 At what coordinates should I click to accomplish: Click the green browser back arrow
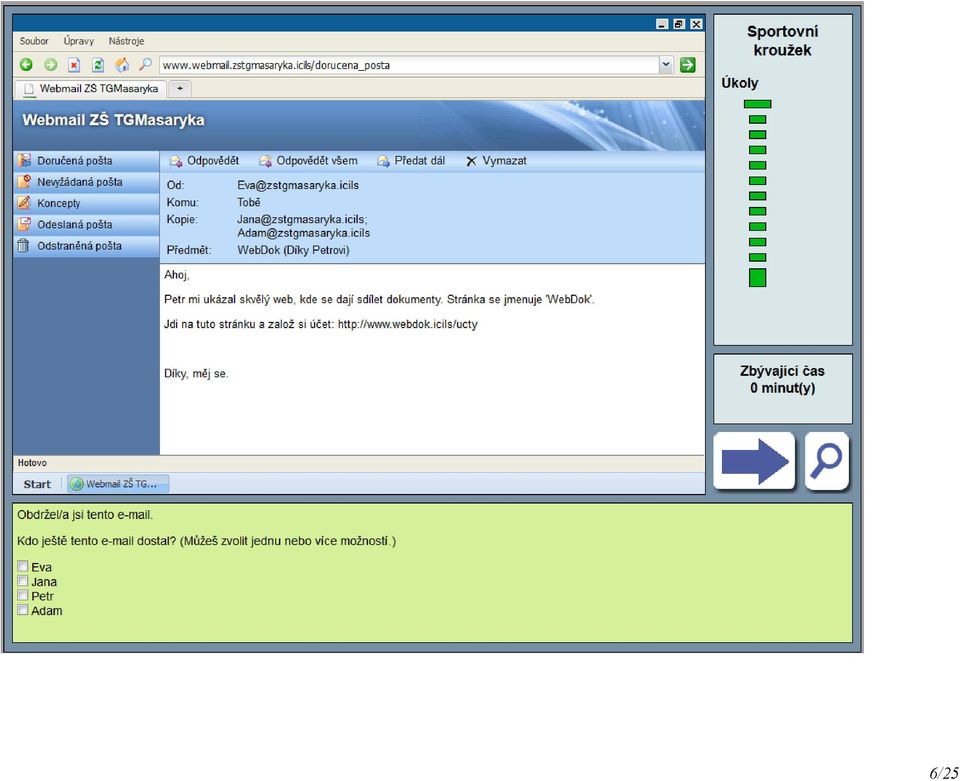pyautogui.click(x=26, y=64)
